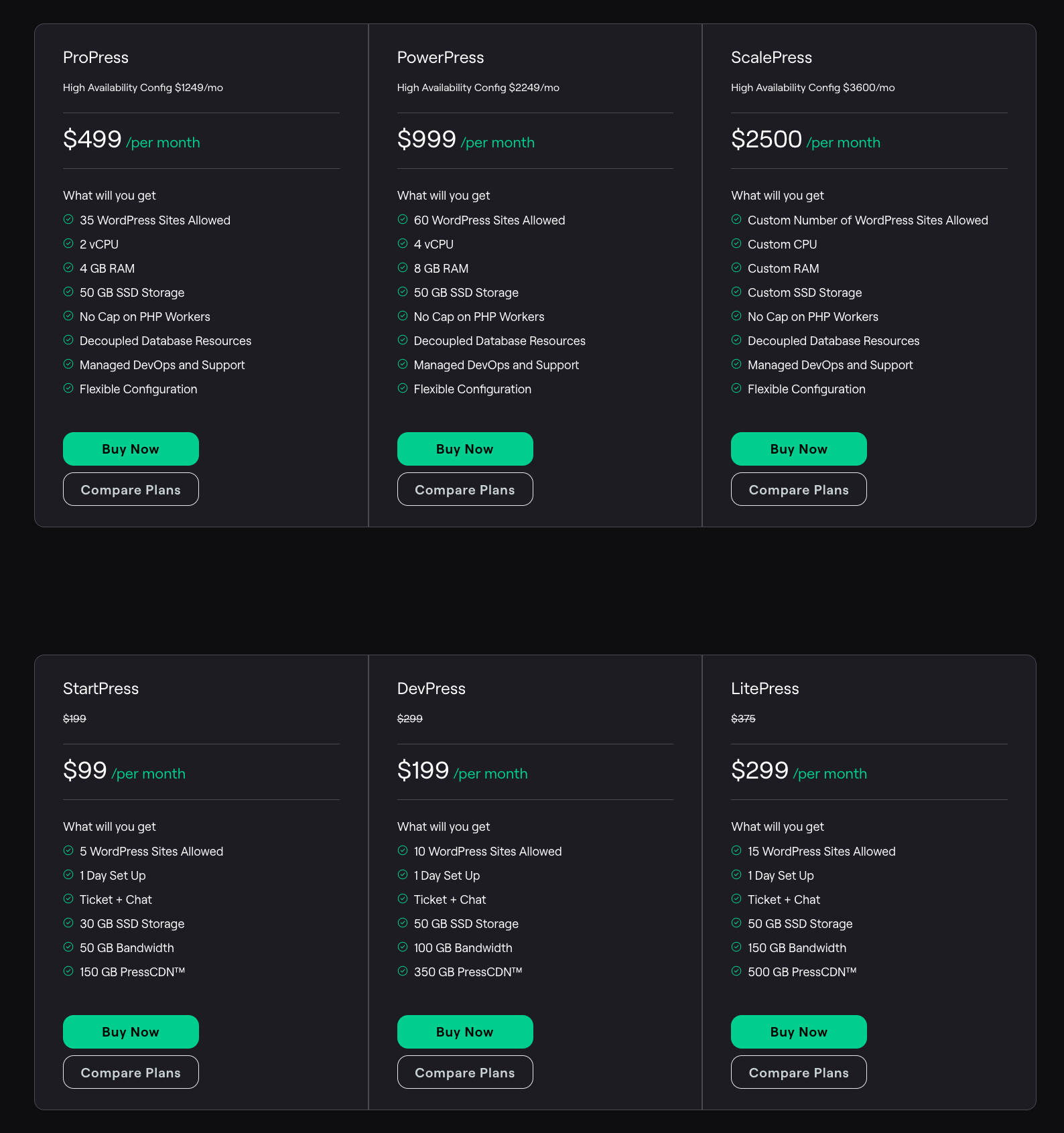Screen dimensions: 1064x1133
Task: Open Compare Plans under DevPress
Action: point(464,1072)
